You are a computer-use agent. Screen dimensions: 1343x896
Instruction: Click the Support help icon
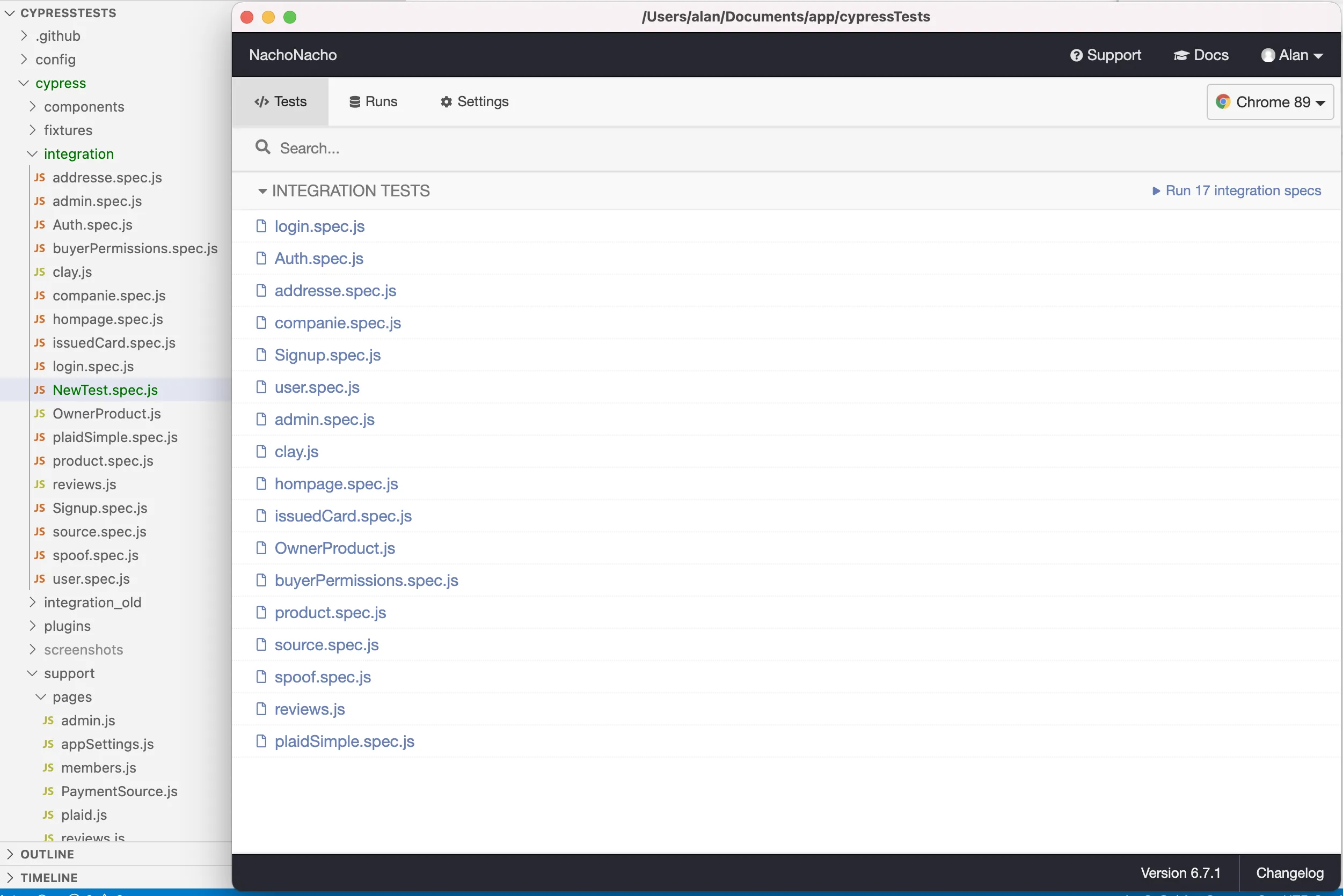(x=1076, y=55)
